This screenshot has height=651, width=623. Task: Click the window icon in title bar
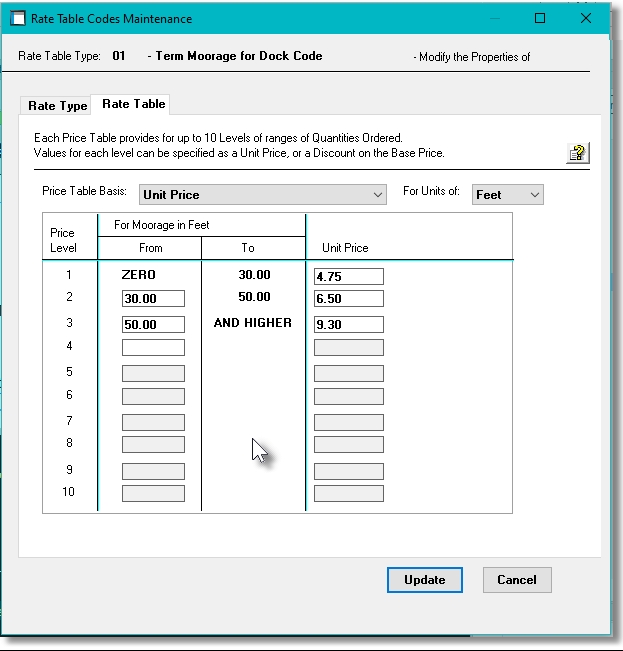click(17, 18)
